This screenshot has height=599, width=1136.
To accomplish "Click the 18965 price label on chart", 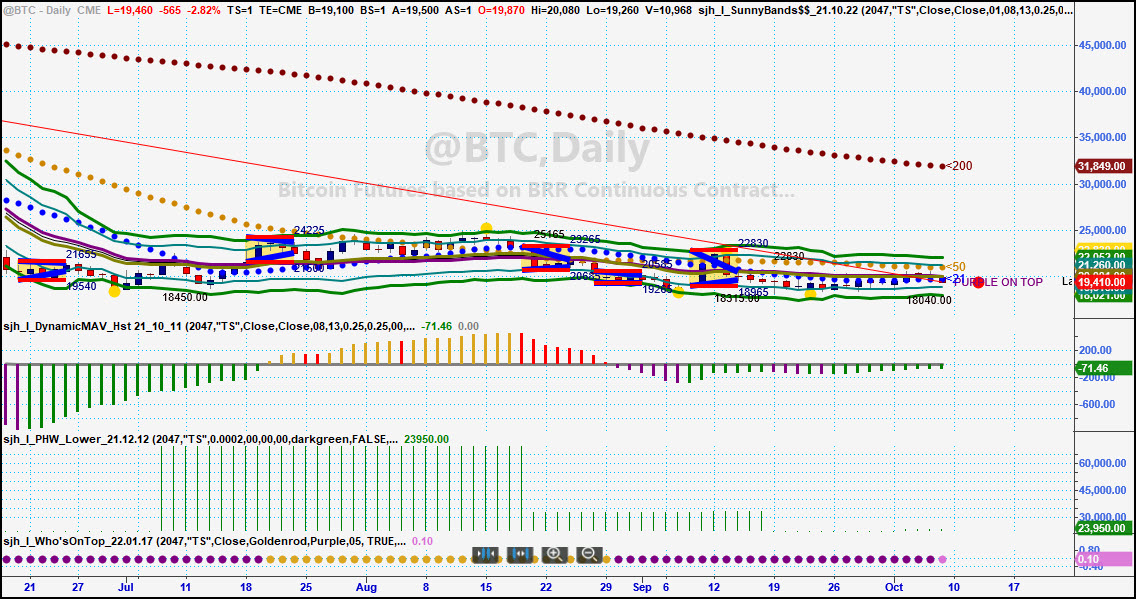I will point(753,292).
